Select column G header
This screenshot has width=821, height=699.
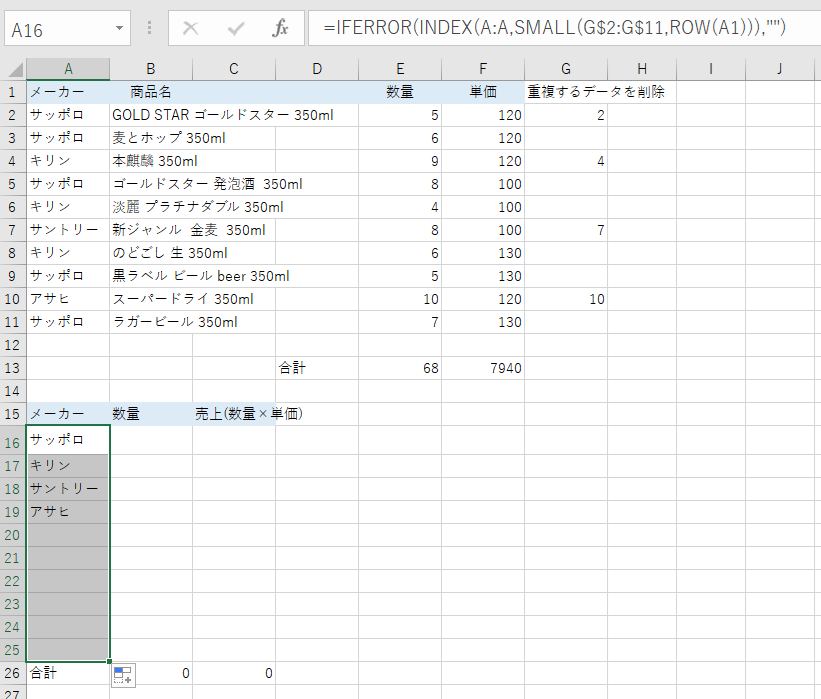[x=566, y=69]
